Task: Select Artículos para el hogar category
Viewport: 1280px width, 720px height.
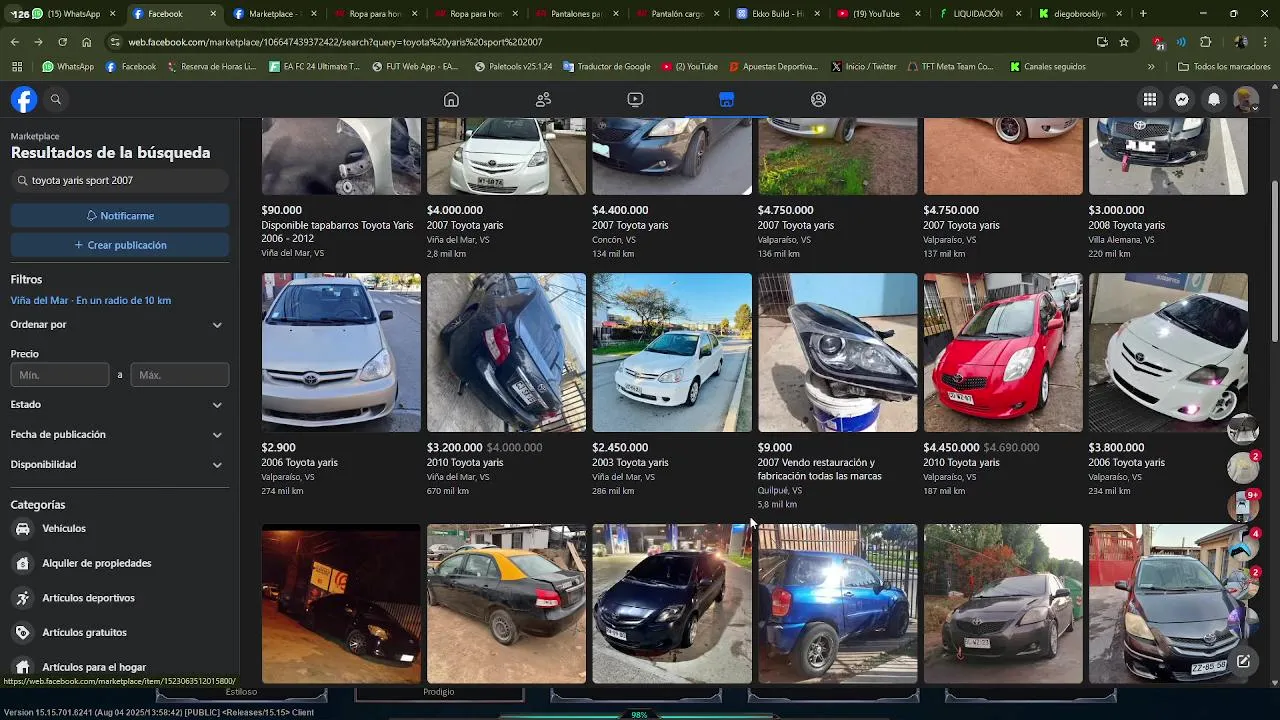Action: pos(120,667)
